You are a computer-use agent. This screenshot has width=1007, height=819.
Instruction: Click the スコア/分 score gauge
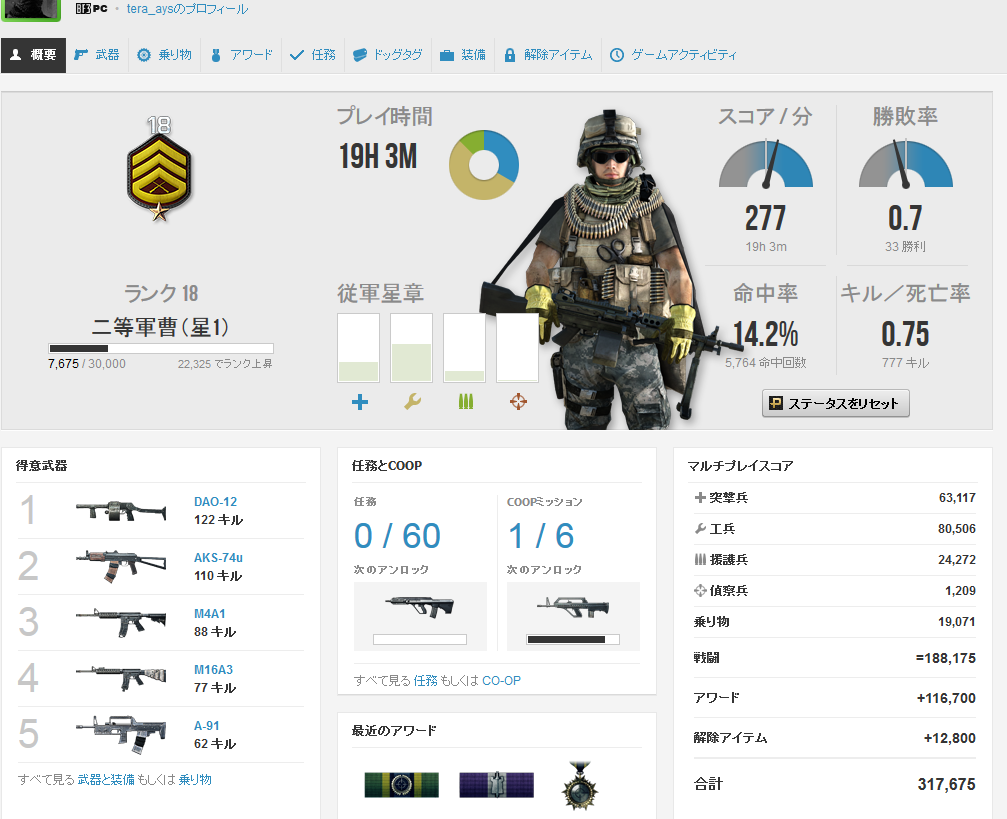point(766,165)
